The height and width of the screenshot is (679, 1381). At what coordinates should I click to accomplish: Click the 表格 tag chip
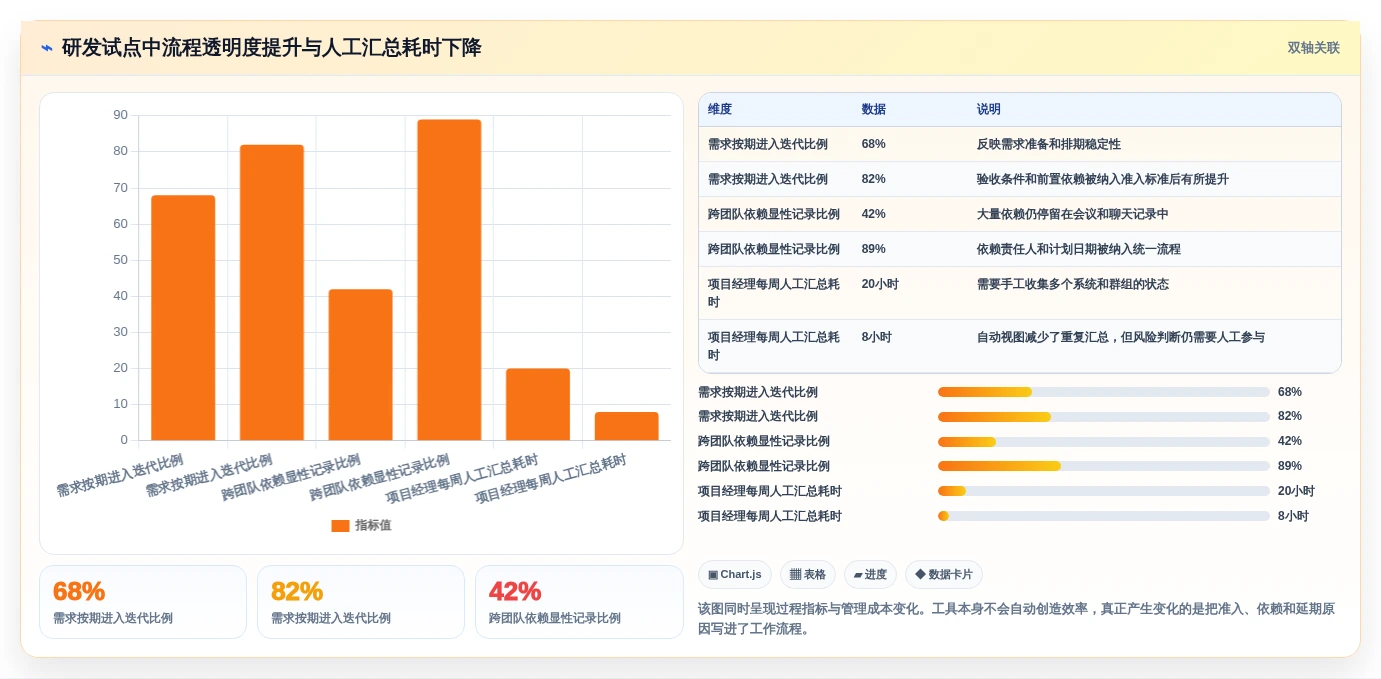(x=808, y=574)
